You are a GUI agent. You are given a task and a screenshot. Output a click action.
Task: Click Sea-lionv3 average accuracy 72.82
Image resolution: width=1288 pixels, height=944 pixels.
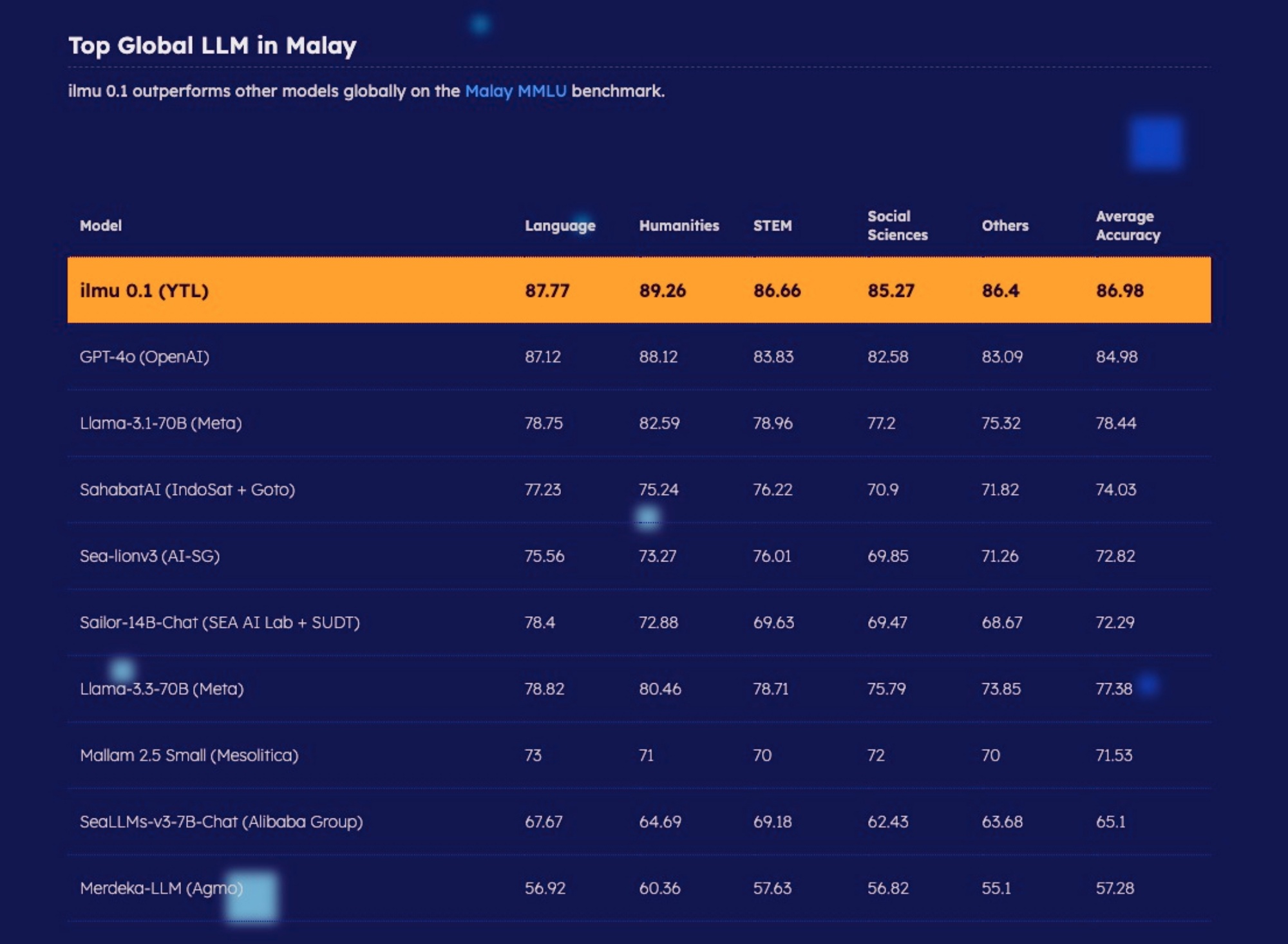point(1115,556)
